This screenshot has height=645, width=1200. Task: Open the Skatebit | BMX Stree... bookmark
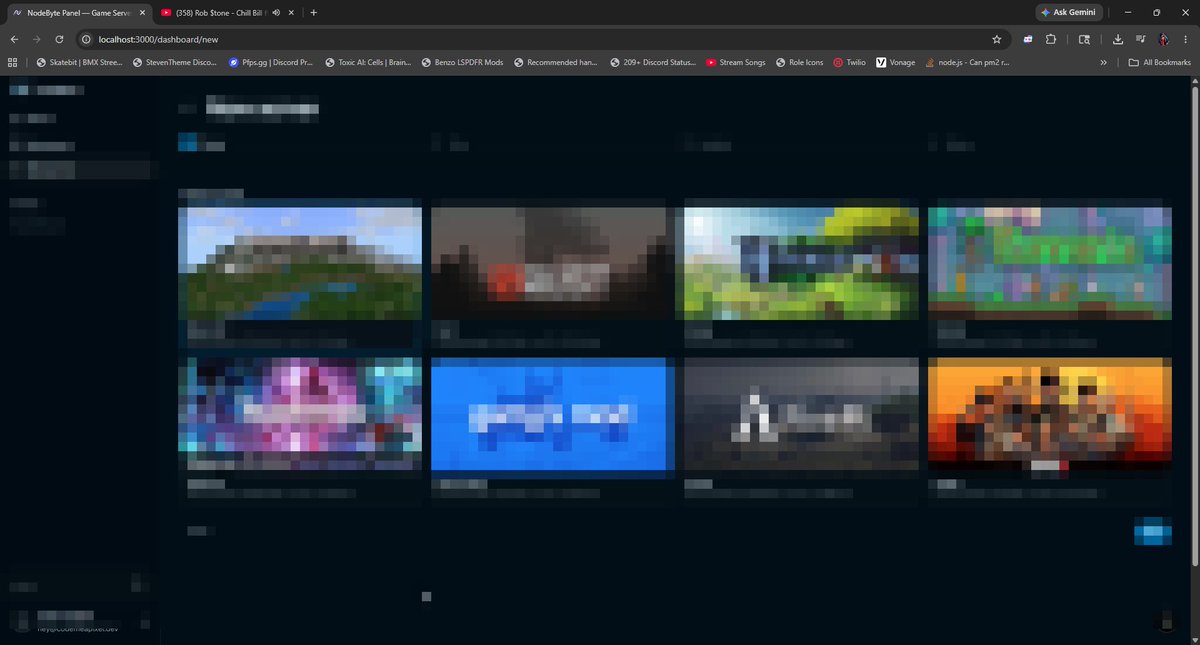click(79, 62)
